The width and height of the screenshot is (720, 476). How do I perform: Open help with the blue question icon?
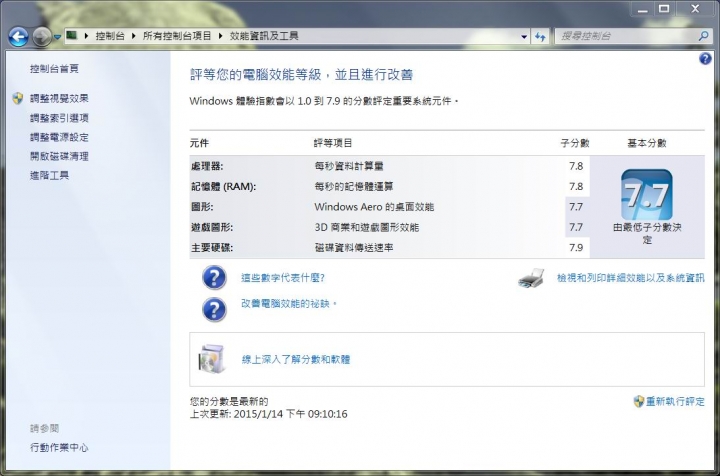(705, 59)
